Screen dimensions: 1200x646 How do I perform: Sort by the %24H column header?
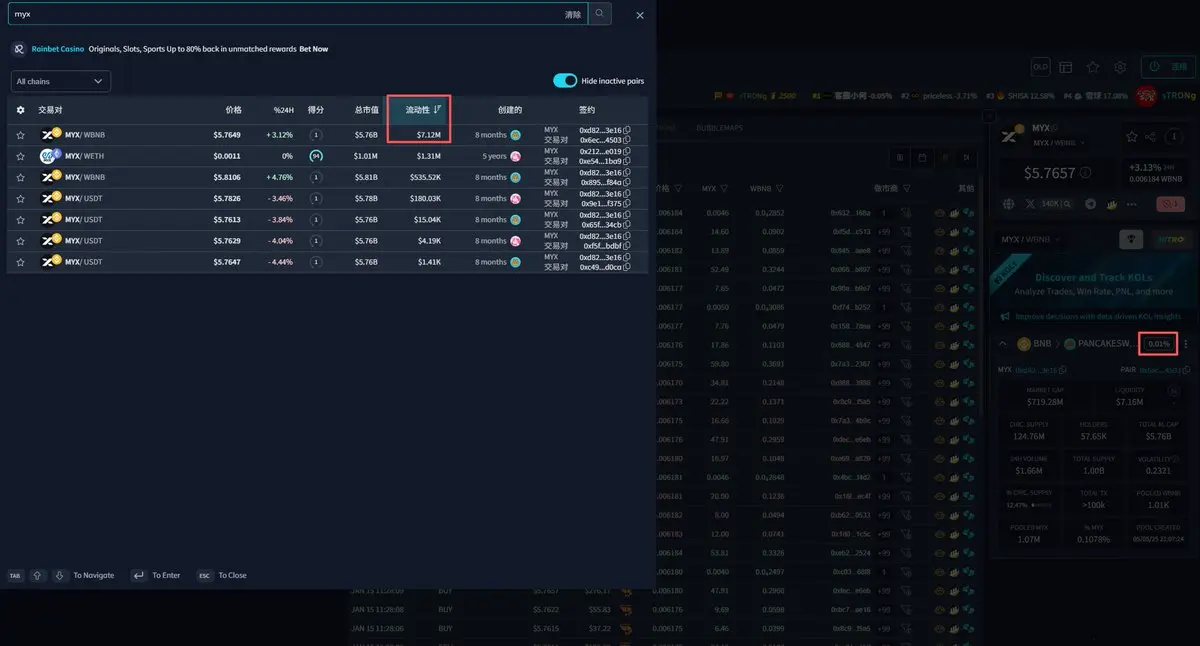283,110
